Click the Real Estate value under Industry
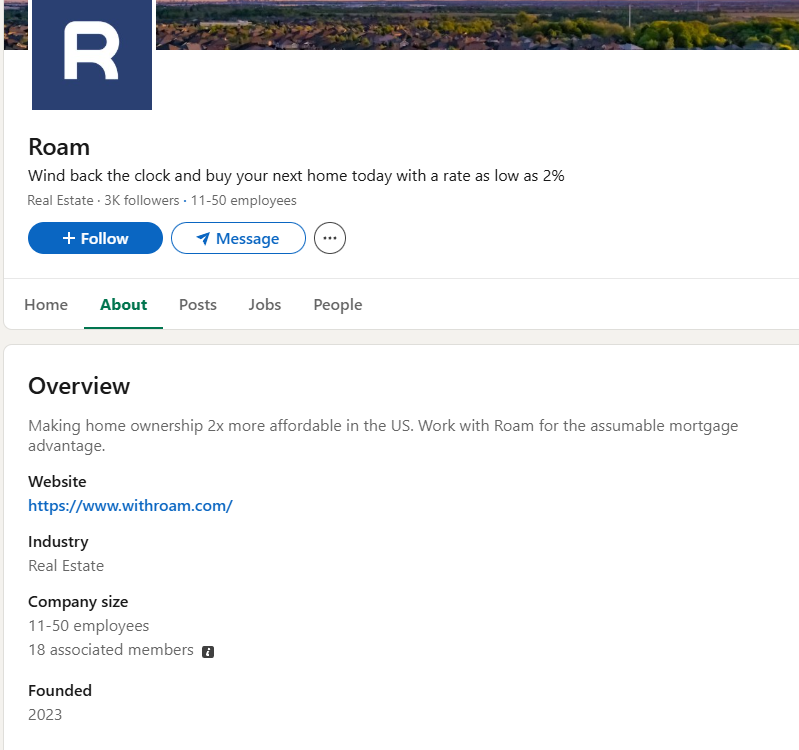The width and height of the screenshot is (799, 750). (66, 566)
